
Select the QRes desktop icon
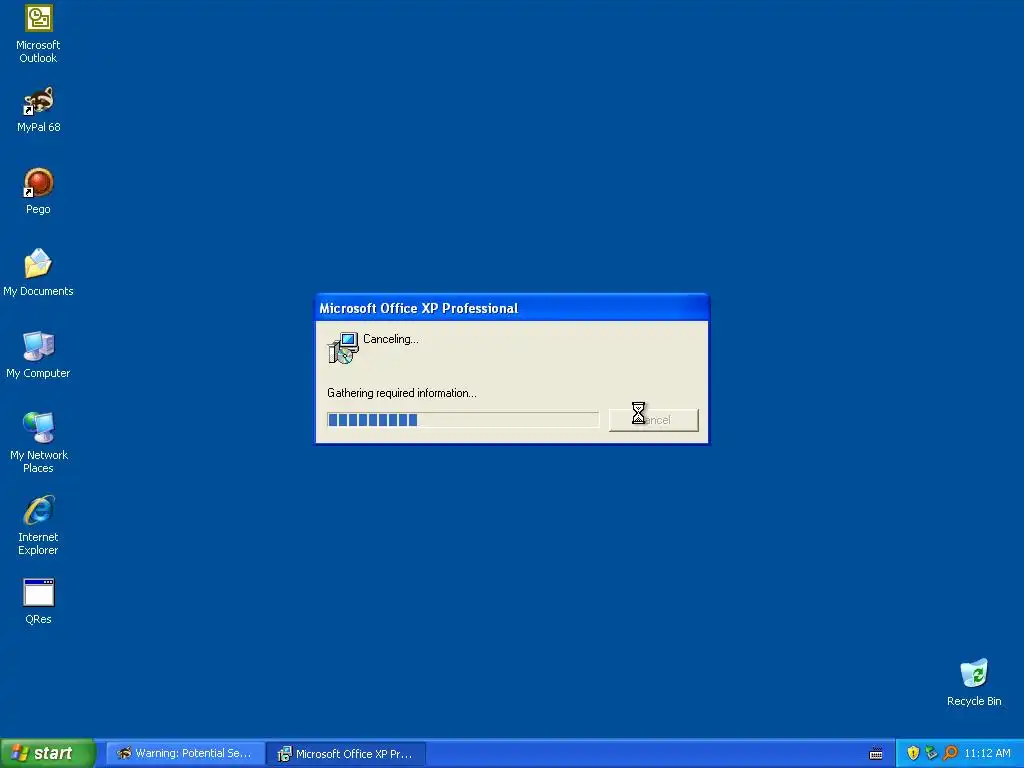coord(39,601)
